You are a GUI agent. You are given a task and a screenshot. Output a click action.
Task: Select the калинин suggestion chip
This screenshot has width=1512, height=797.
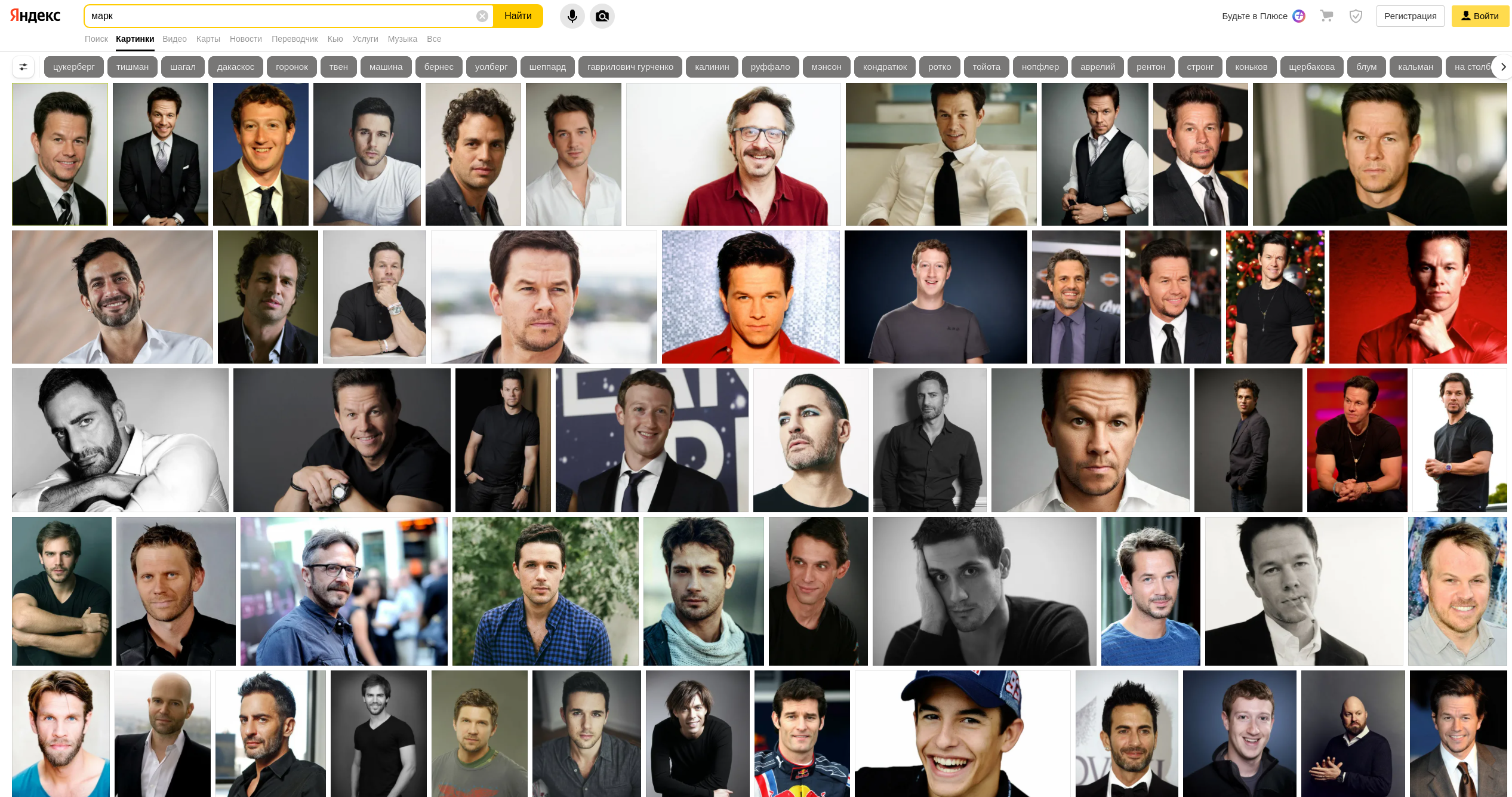712,67
